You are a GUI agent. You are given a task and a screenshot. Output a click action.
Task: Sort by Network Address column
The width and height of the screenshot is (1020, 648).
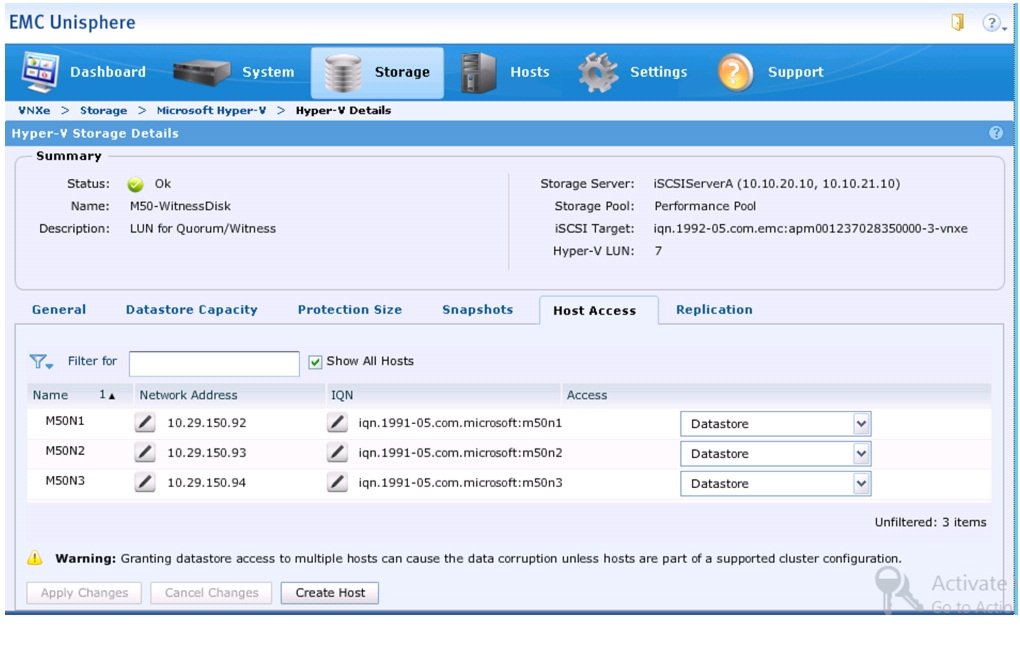pyautogui.click(x=230, y=395)
